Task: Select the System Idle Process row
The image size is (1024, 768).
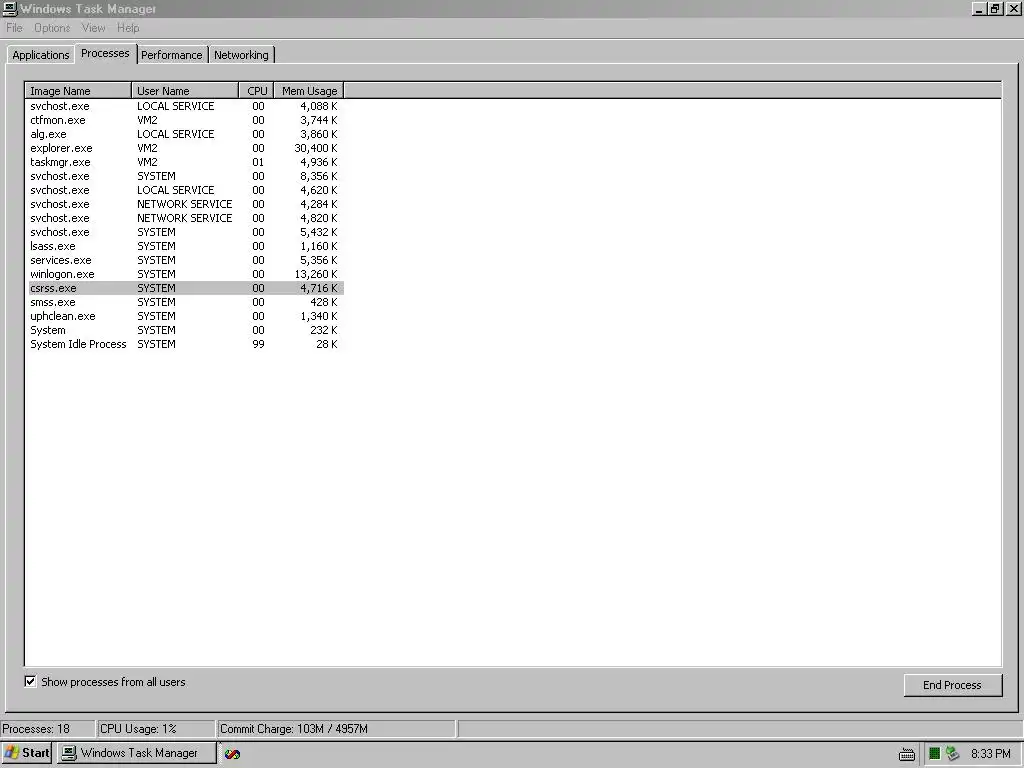Action: [x=186, y=344]
